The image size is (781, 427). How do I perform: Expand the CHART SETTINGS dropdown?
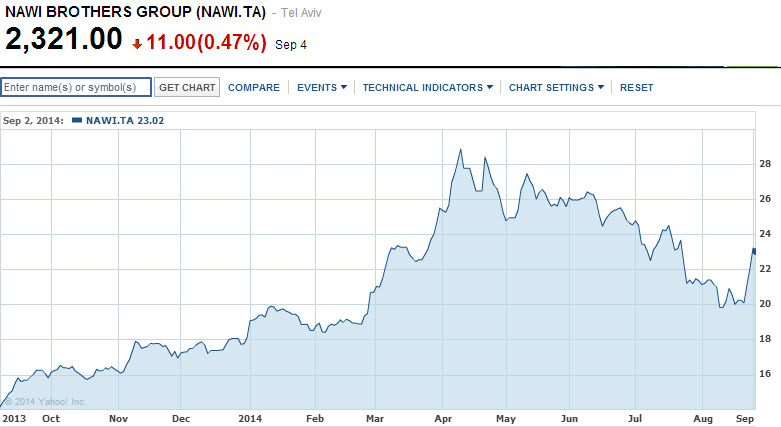click(556, 88)
